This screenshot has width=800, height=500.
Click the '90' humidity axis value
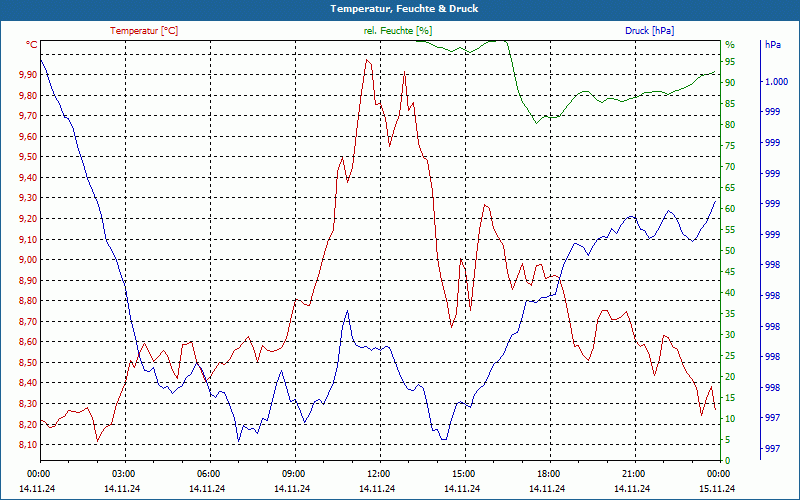coord(730,83)
